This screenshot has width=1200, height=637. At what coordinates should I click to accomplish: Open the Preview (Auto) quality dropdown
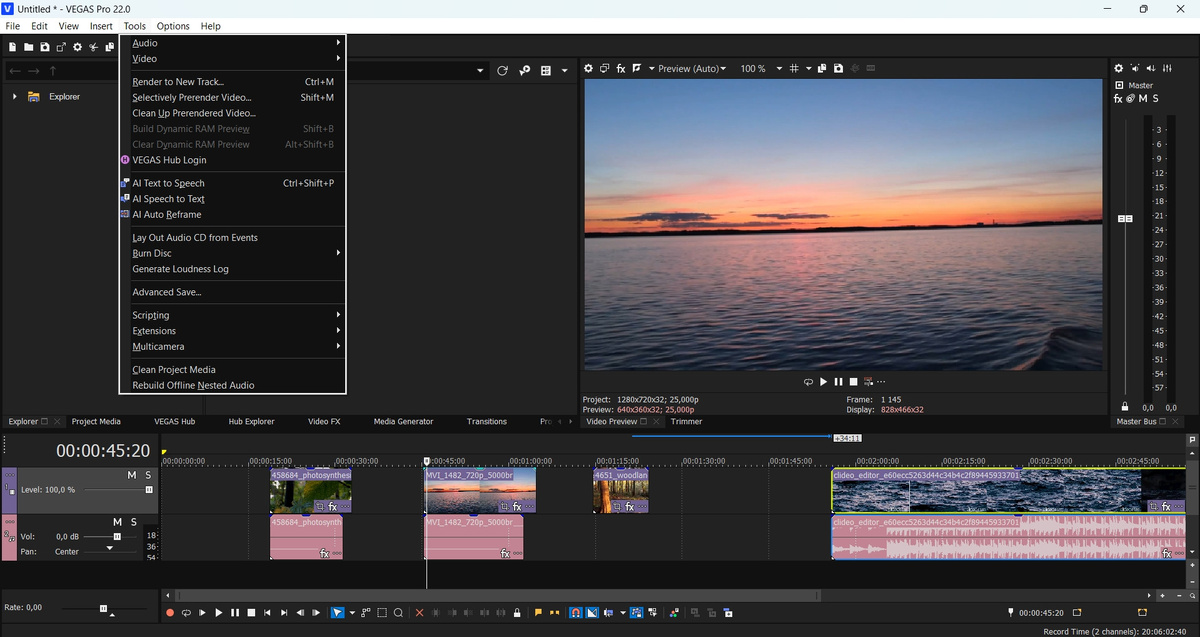click(688, 69)
